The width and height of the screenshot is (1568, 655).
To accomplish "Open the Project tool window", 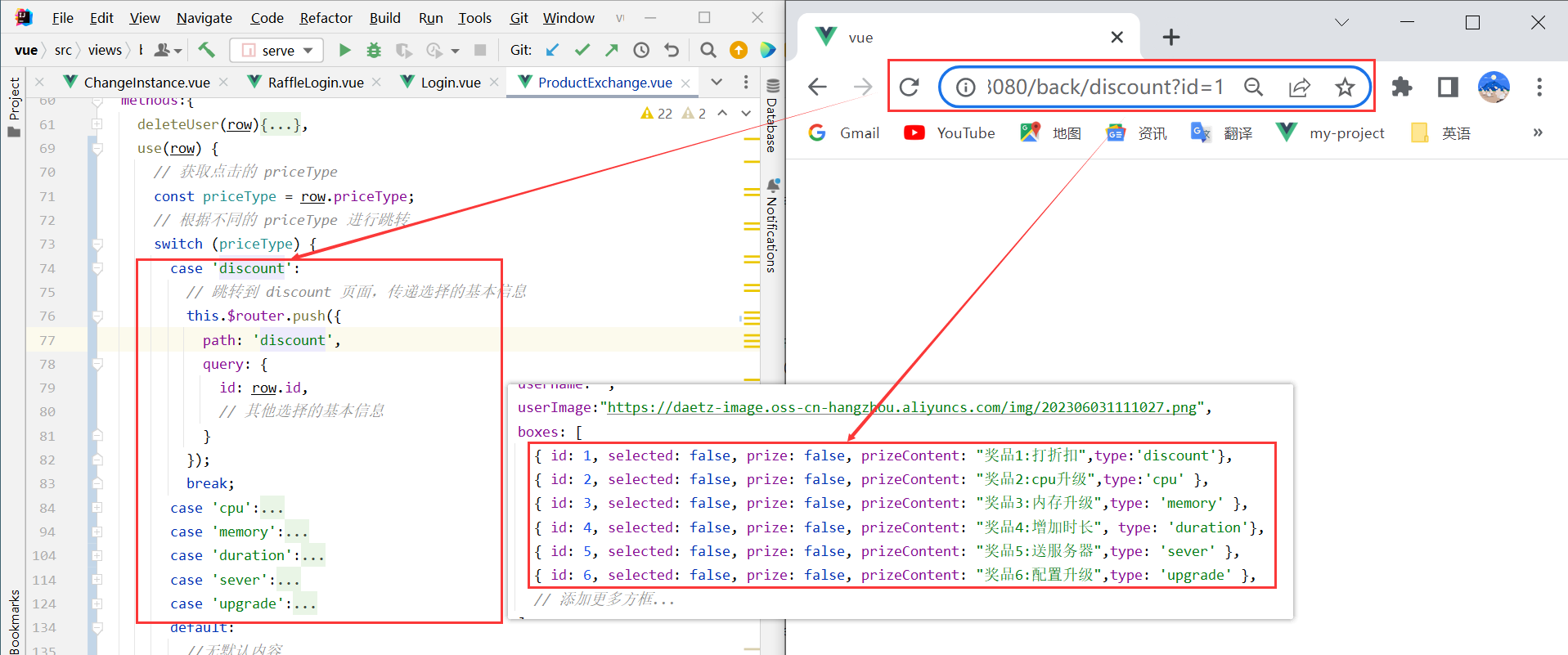I will click(14, 106).
